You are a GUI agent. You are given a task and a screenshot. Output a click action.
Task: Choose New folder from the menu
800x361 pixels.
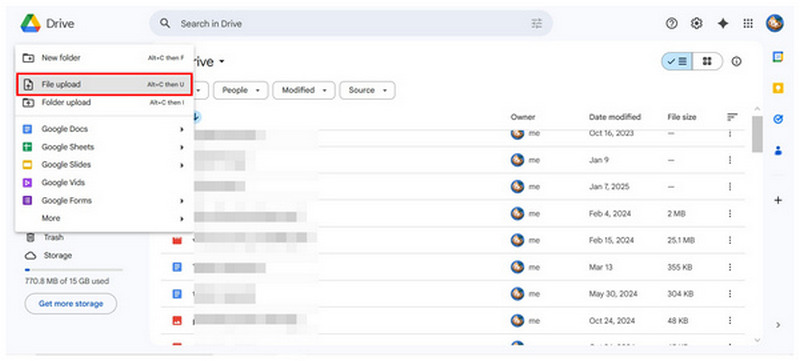105,58
